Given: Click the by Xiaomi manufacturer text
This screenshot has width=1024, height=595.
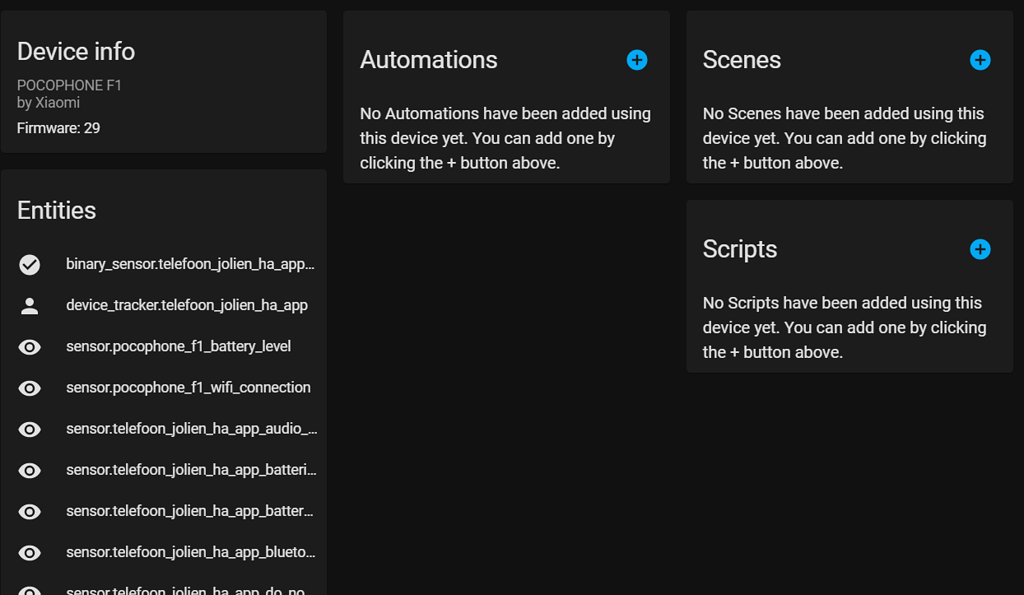Looking at the screenshot, I should pos(48,103).
